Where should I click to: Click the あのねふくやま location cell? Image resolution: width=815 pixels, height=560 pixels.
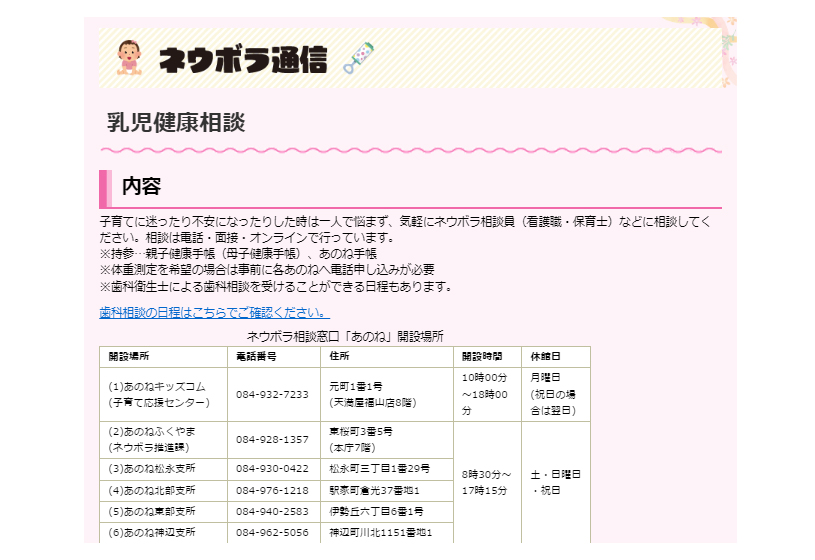point(153,439)
